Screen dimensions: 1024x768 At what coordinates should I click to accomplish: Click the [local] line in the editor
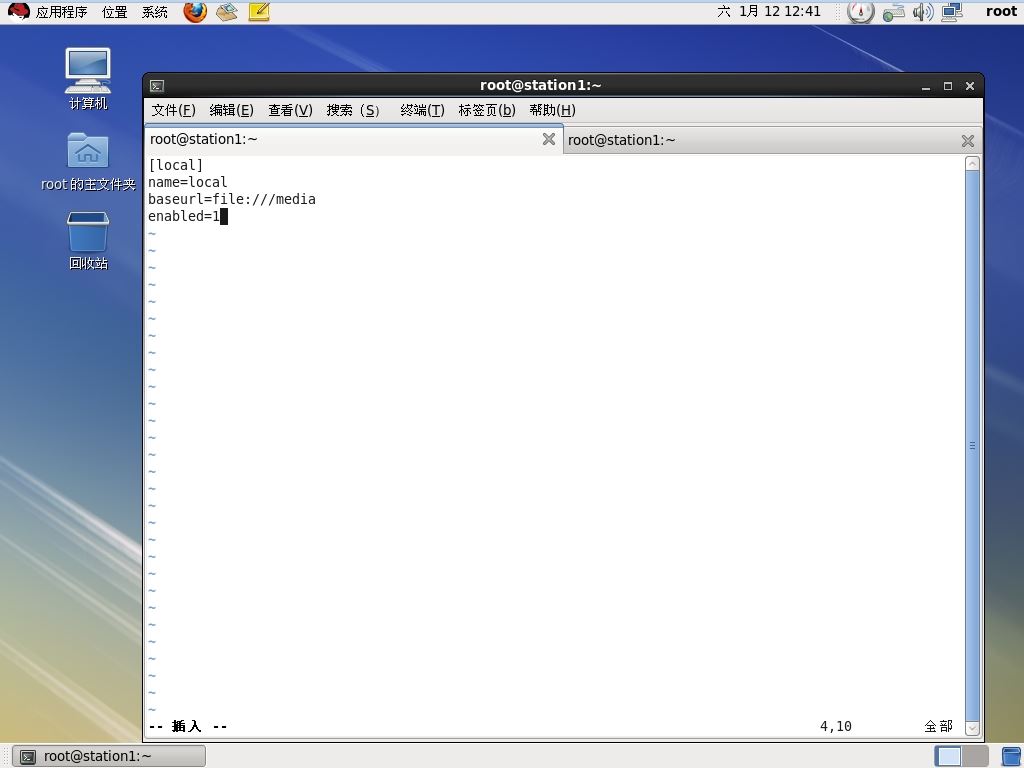click(x=176, y=165)
